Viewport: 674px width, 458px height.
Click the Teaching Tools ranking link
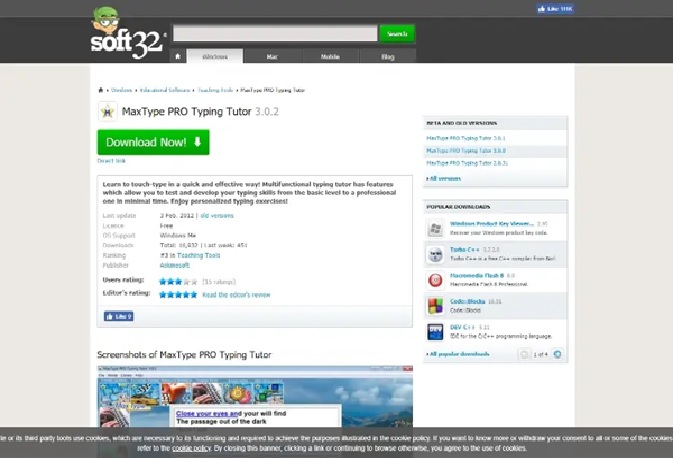199,255
